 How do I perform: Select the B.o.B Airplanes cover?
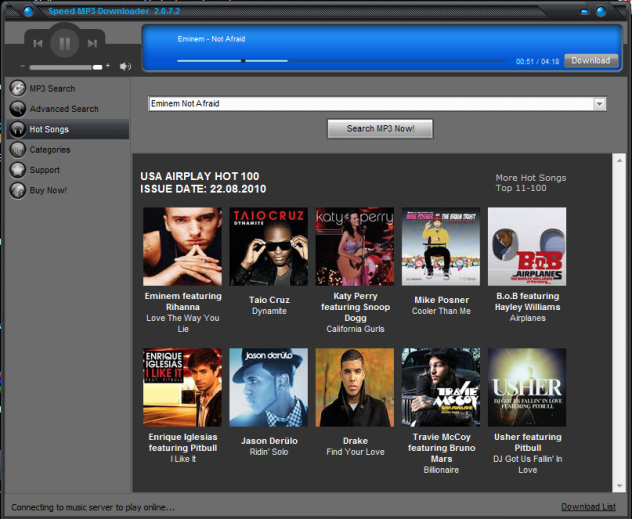click(527, 247)
